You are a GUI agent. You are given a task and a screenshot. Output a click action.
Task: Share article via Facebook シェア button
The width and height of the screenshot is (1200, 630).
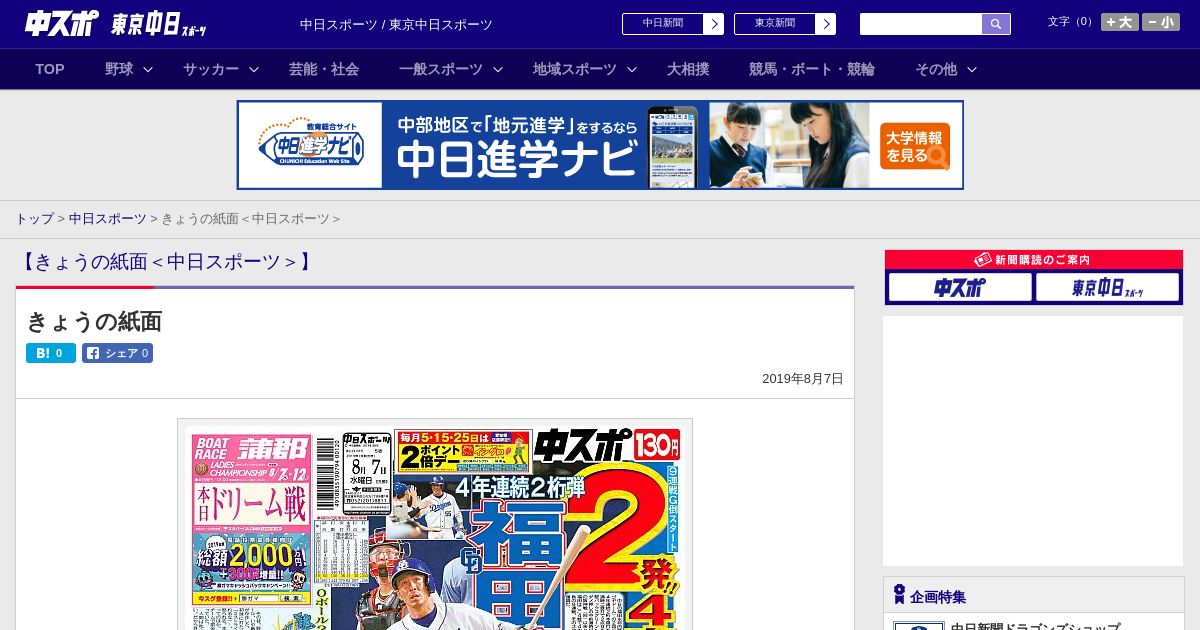[x=117, y=353]
